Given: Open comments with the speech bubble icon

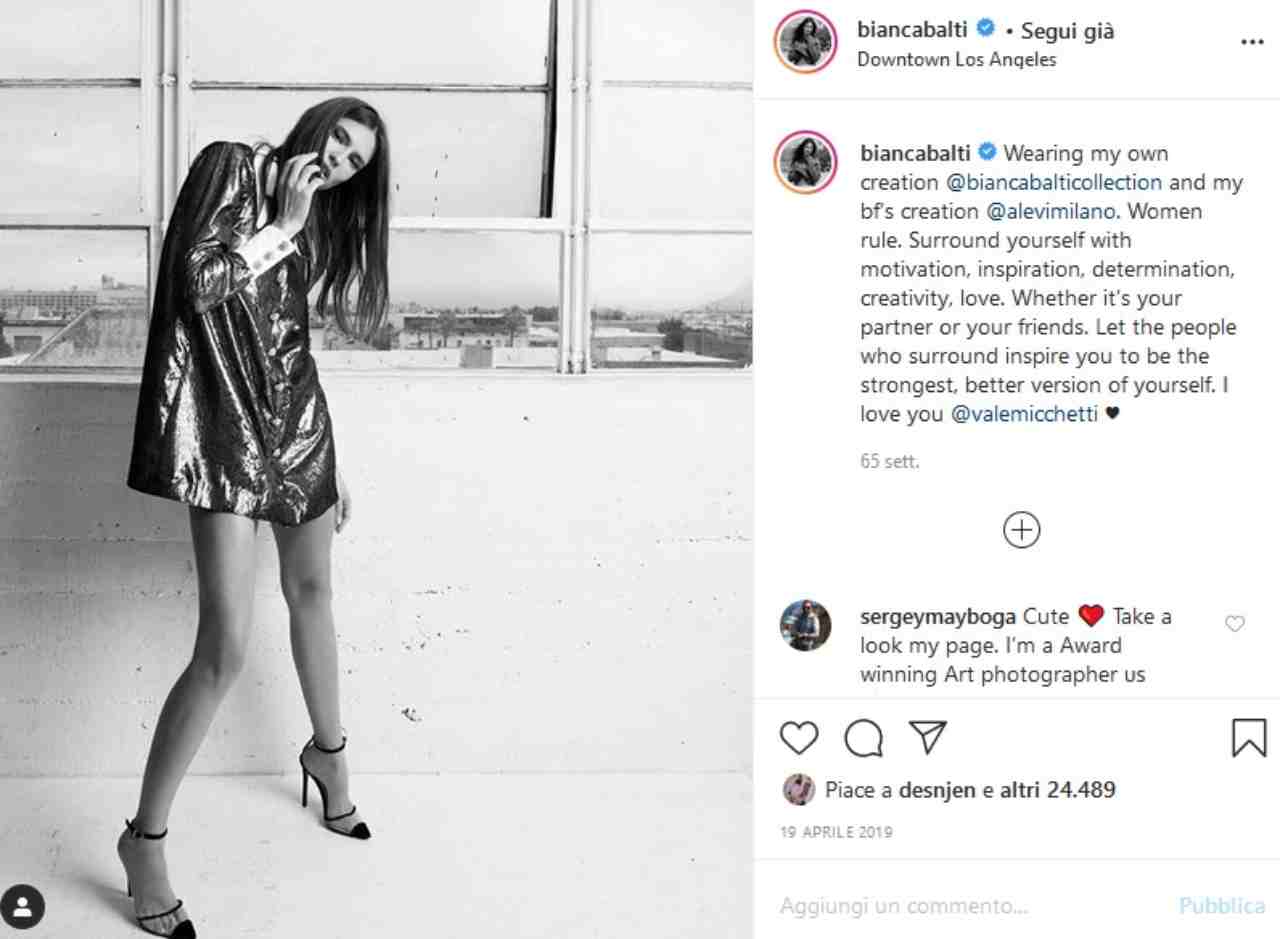Looking at the screenshot, I should point(863,738).
